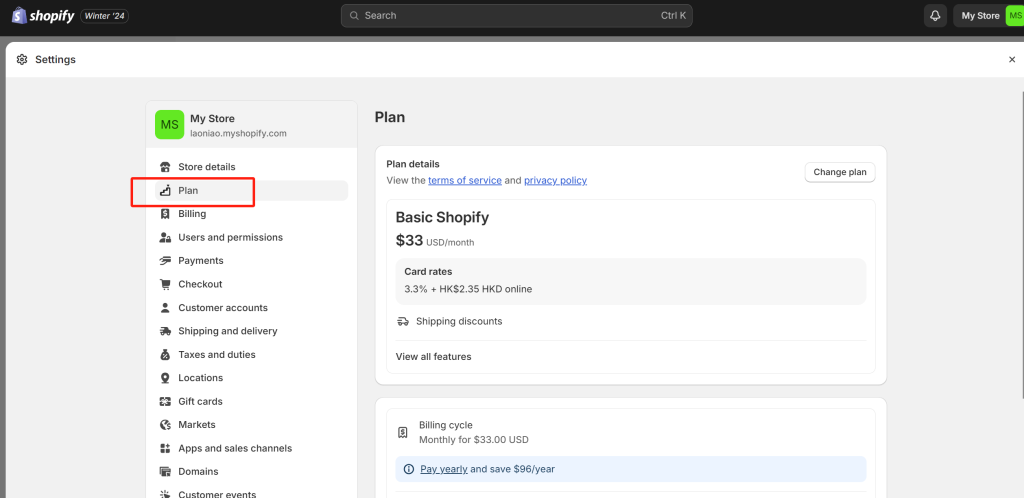Click the Taxes and duties icon

click(x=165, y=354)
